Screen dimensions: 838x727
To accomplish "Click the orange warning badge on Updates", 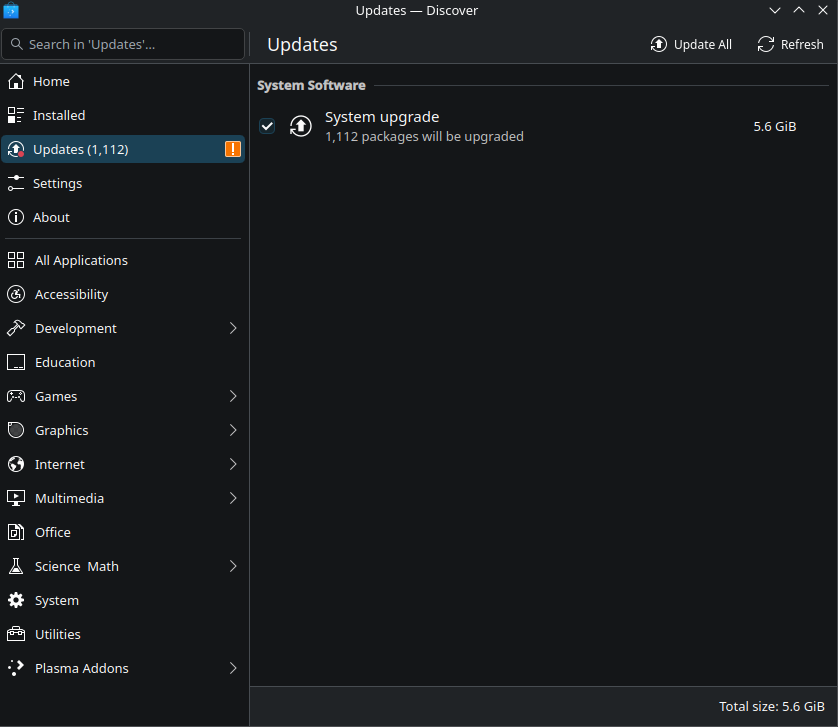I will tap(233, 149).
